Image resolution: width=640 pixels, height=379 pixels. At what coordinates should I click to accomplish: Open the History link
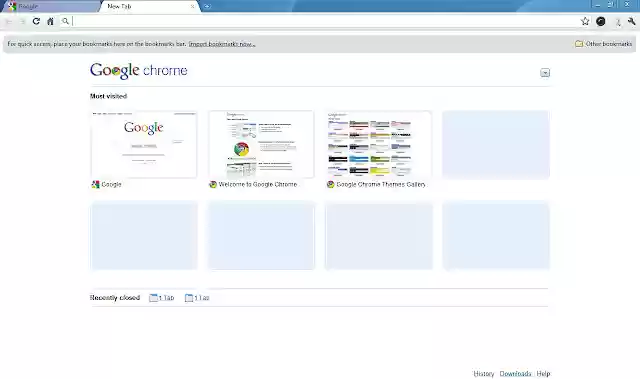484,374
